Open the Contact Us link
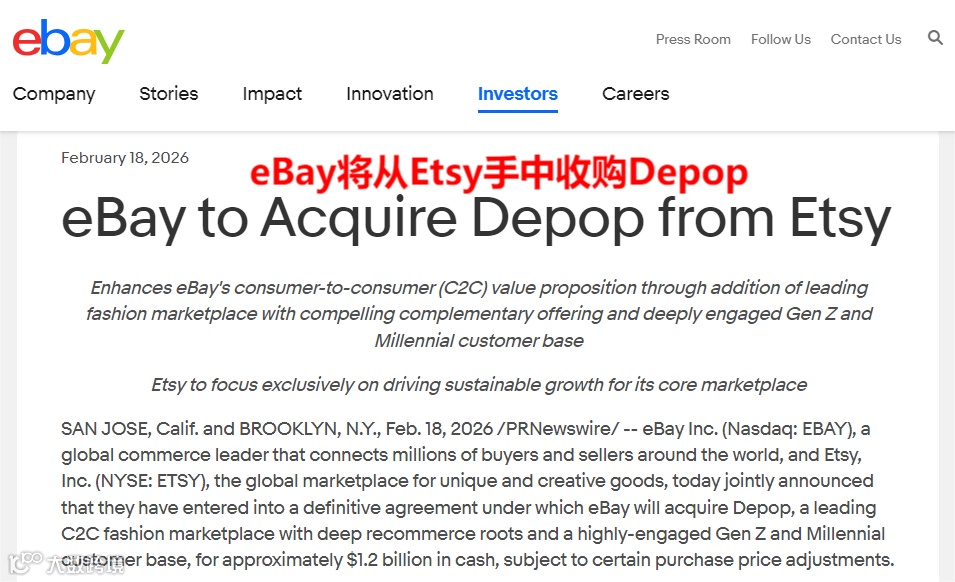This screenshot has width=955, height=582. pos(865,39)
